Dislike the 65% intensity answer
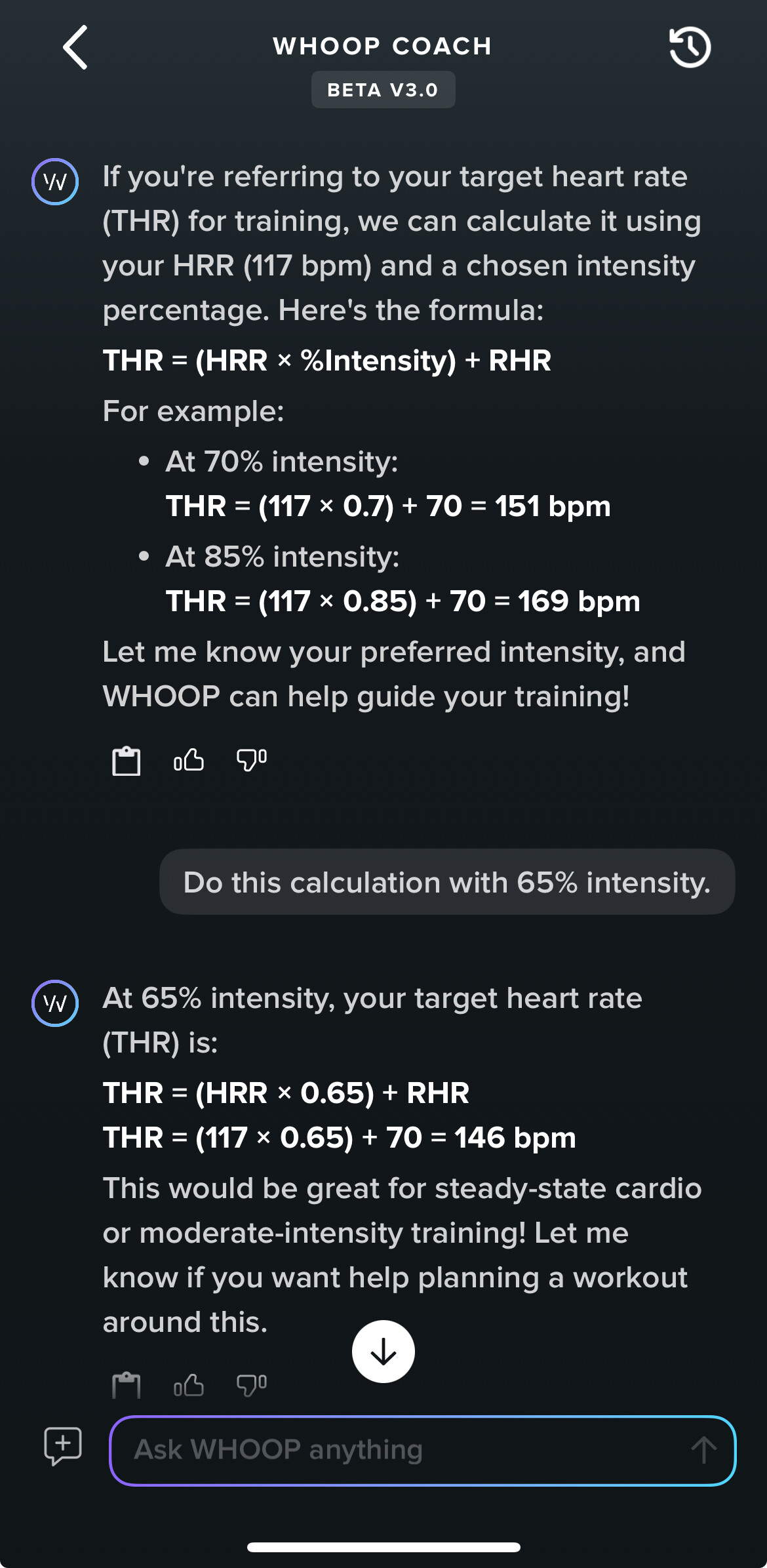The image size is (767, 1568). click(x=251, y=1385)
